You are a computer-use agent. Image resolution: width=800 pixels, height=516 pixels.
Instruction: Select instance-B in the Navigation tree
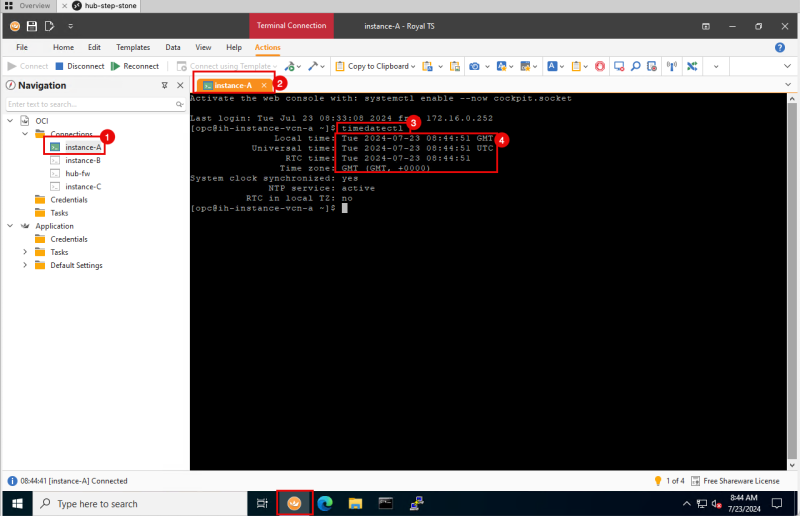(x=82, y=160)
